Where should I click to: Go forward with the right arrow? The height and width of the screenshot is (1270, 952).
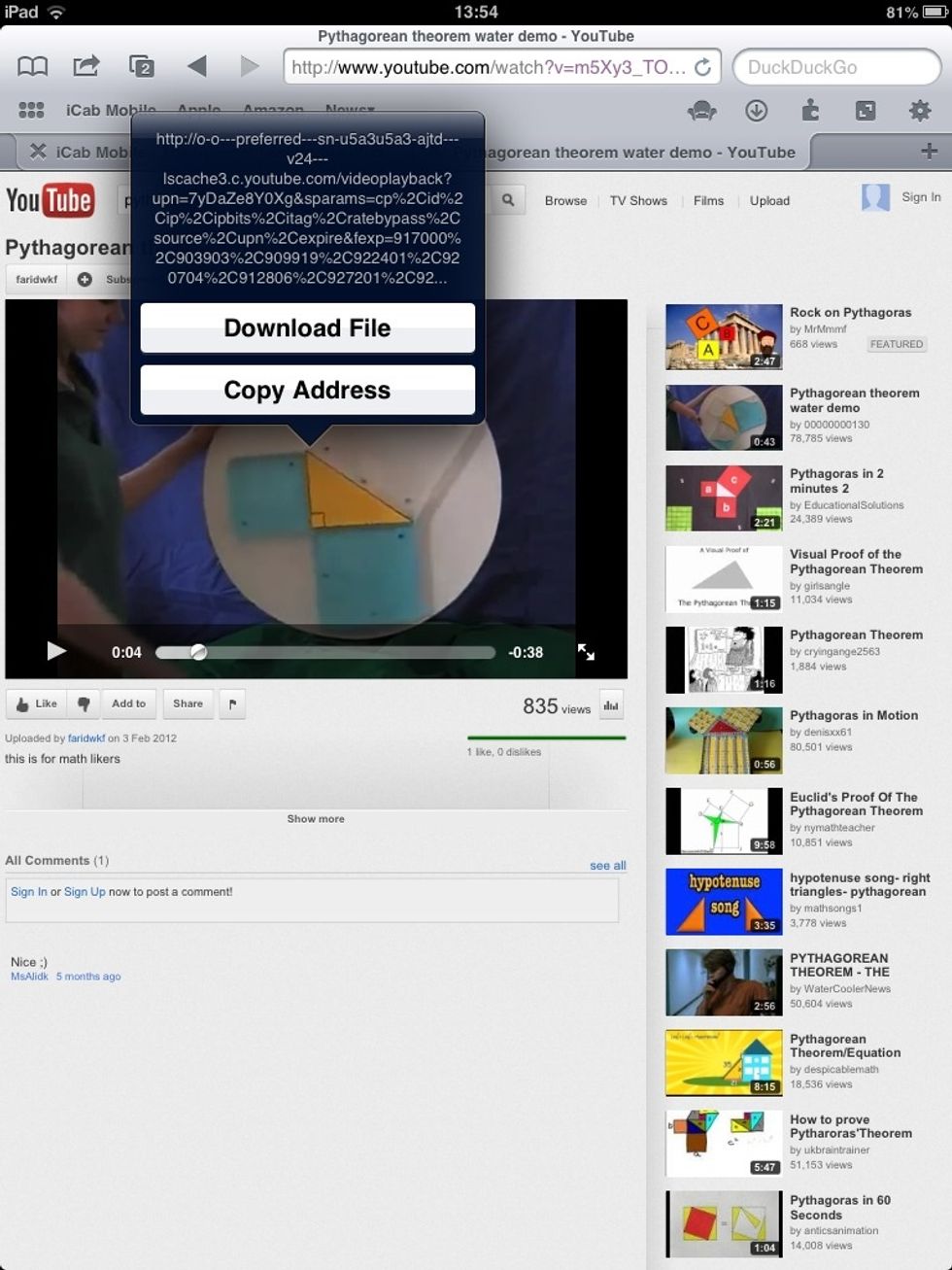tap(250, 66)
